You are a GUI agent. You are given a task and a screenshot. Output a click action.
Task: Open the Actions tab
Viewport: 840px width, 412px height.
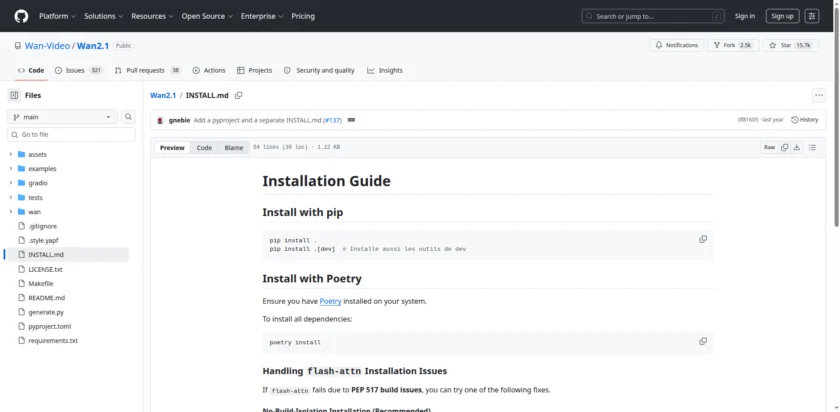coord(209,70)
